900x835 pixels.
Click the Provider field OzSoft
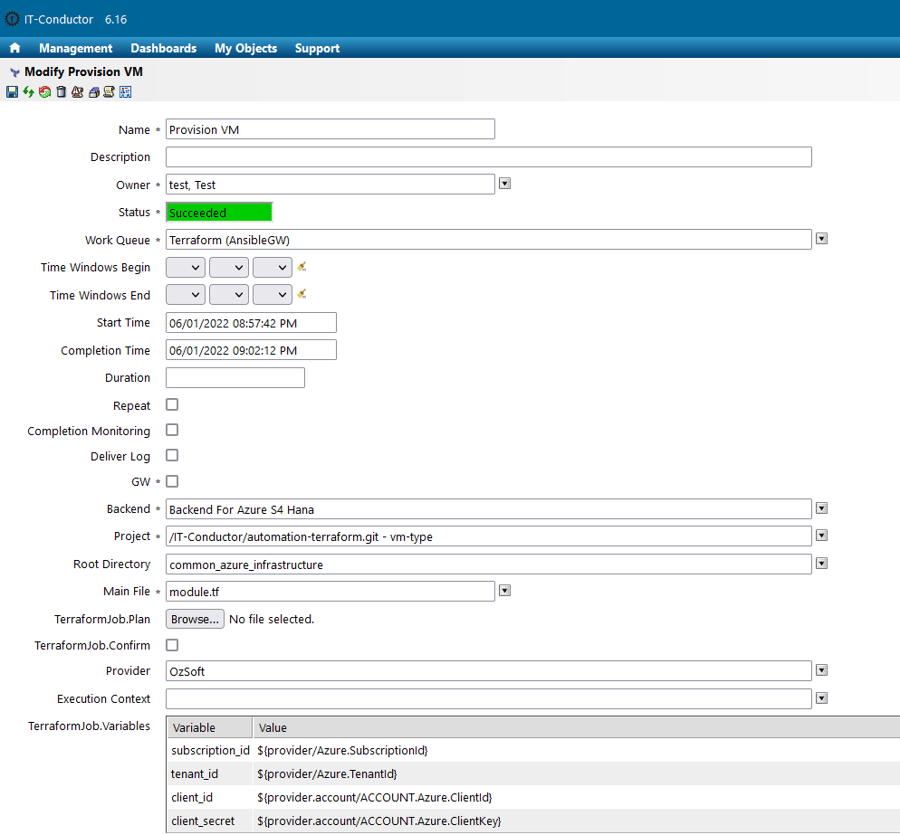(x=488, y=671)
